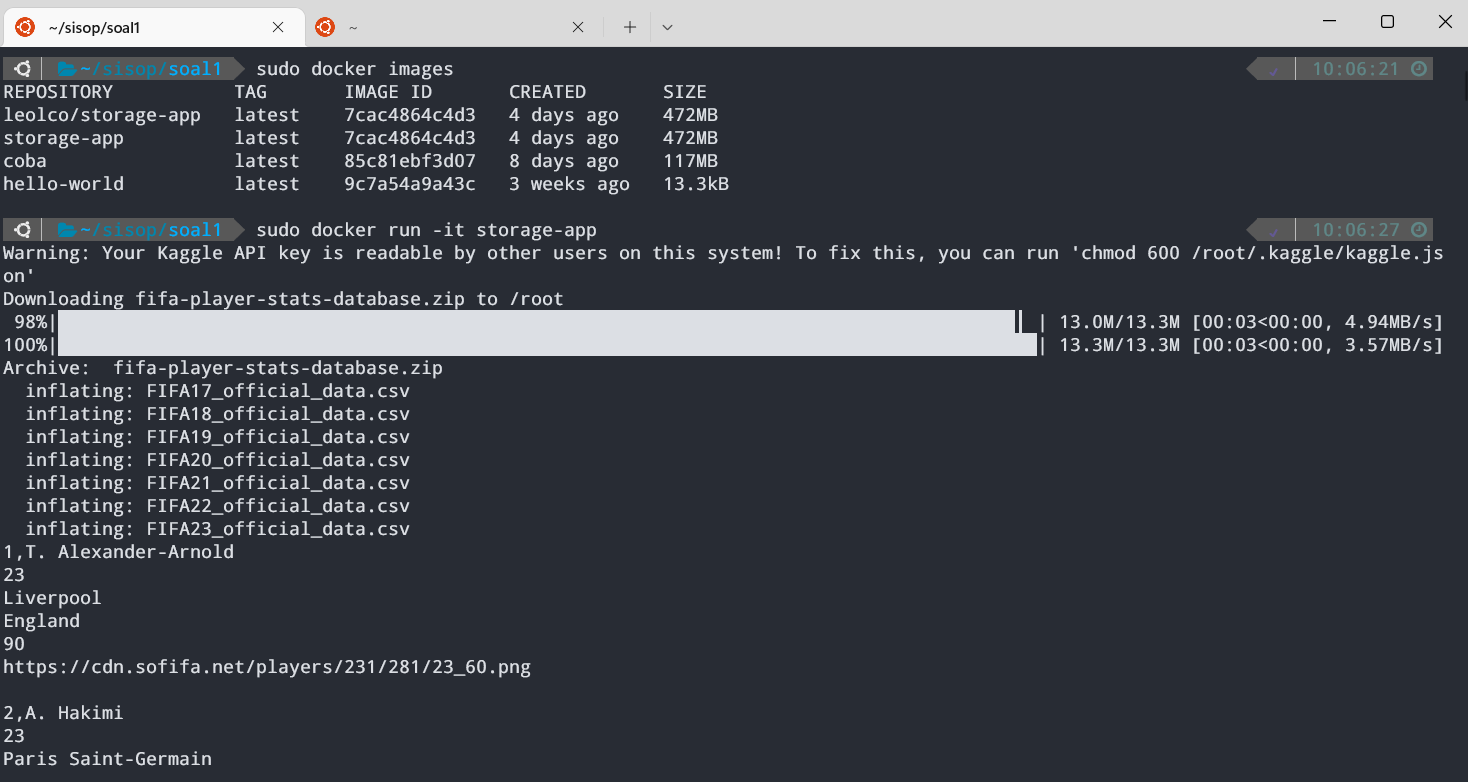1468x782 pixels.
Task: Click the Ubuntu logo in the first prompt
Action: click(x=21, y=68)
